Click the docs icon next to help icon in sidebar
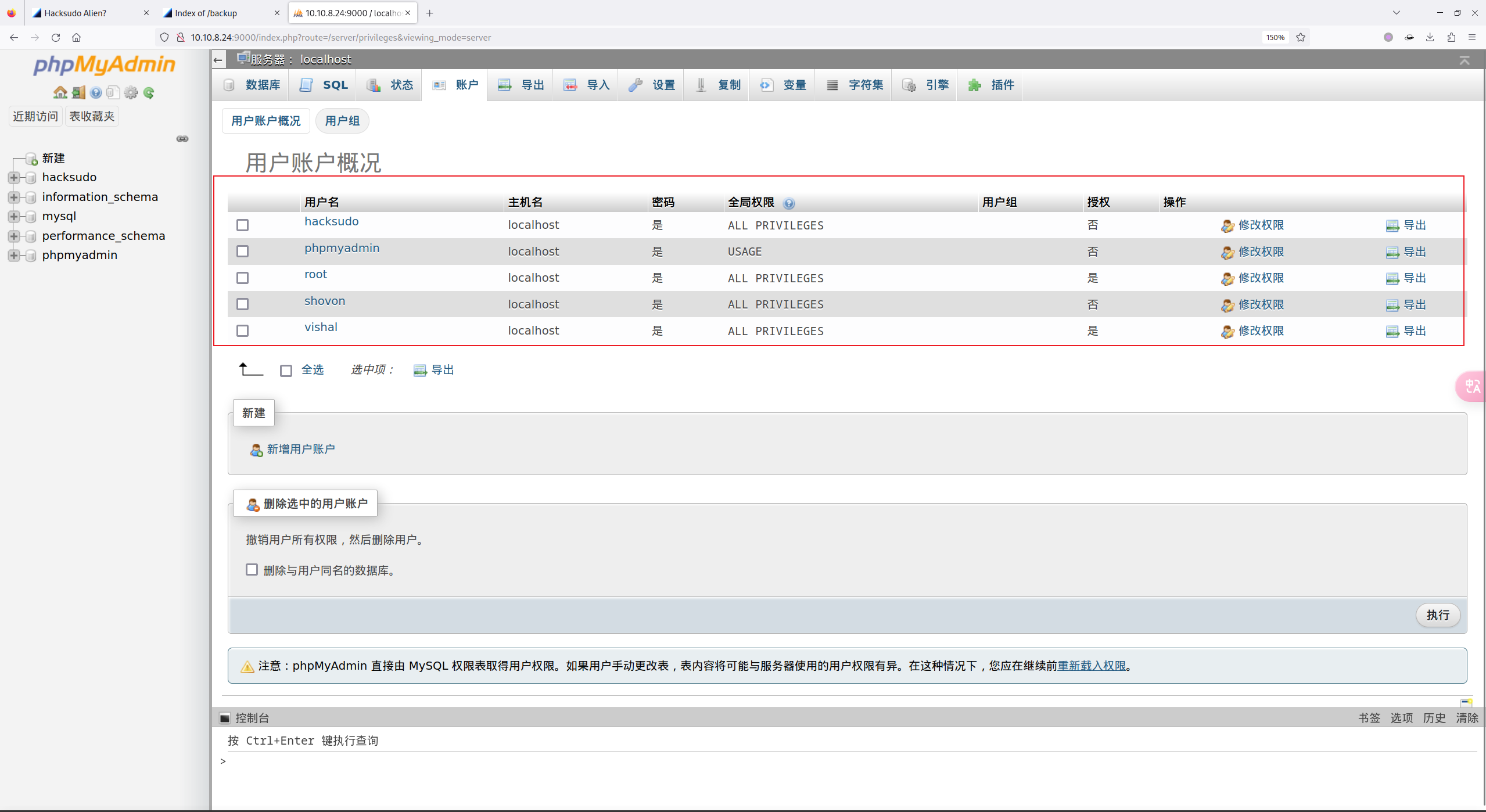 113,92
